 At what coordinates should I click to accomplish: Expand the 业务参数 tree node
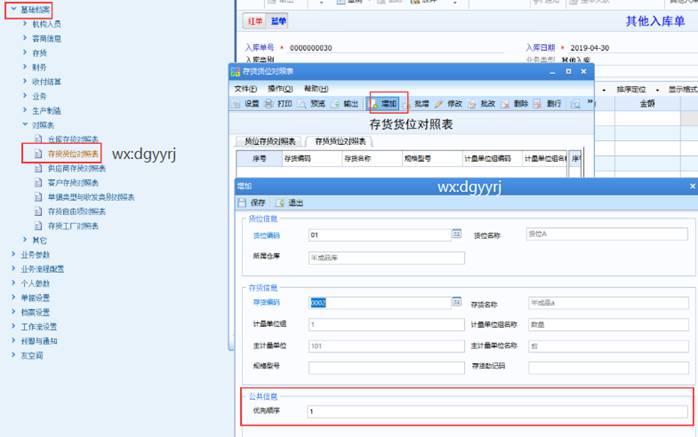[12, 254]
